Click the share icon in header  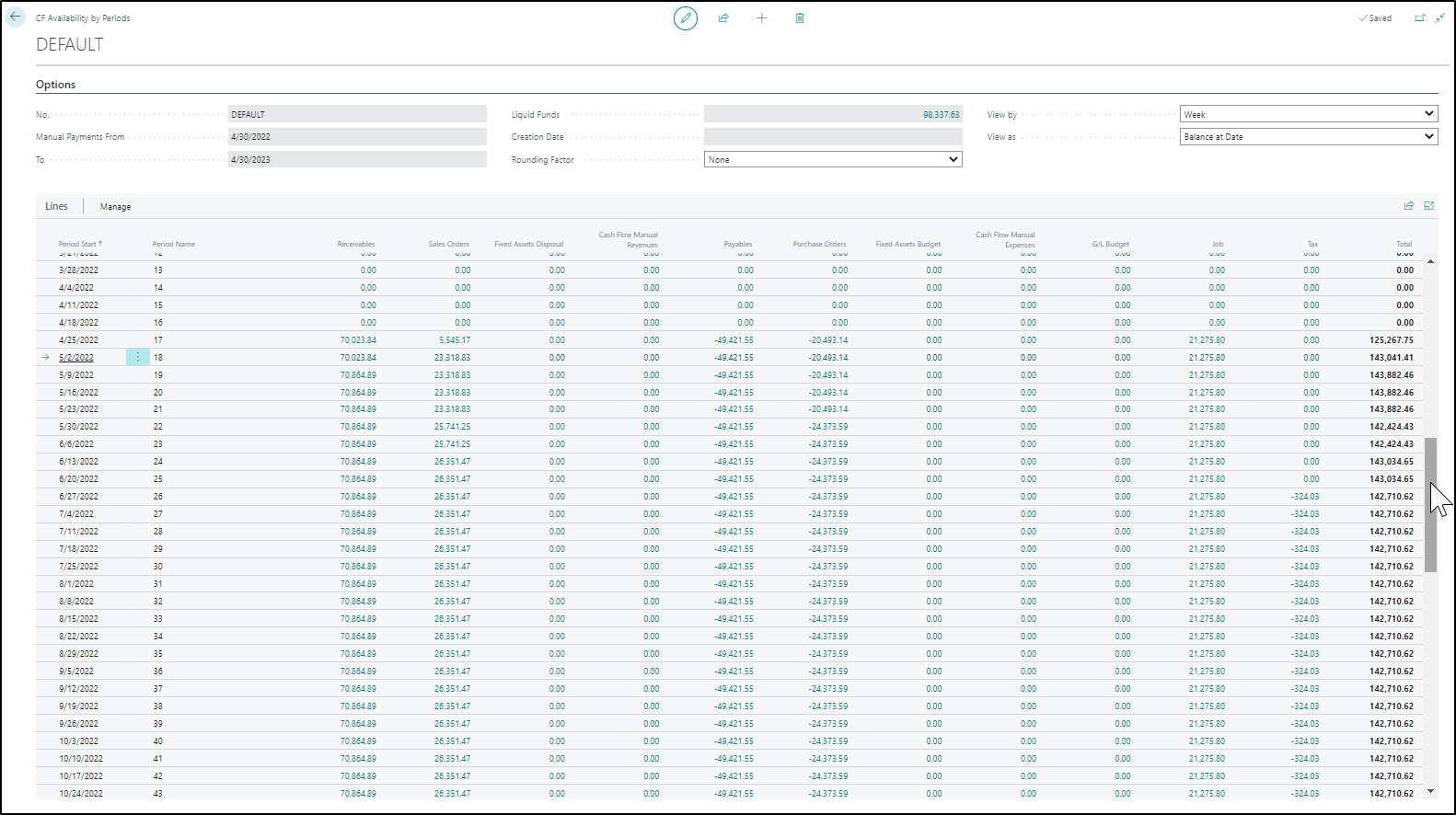point(723,18)
